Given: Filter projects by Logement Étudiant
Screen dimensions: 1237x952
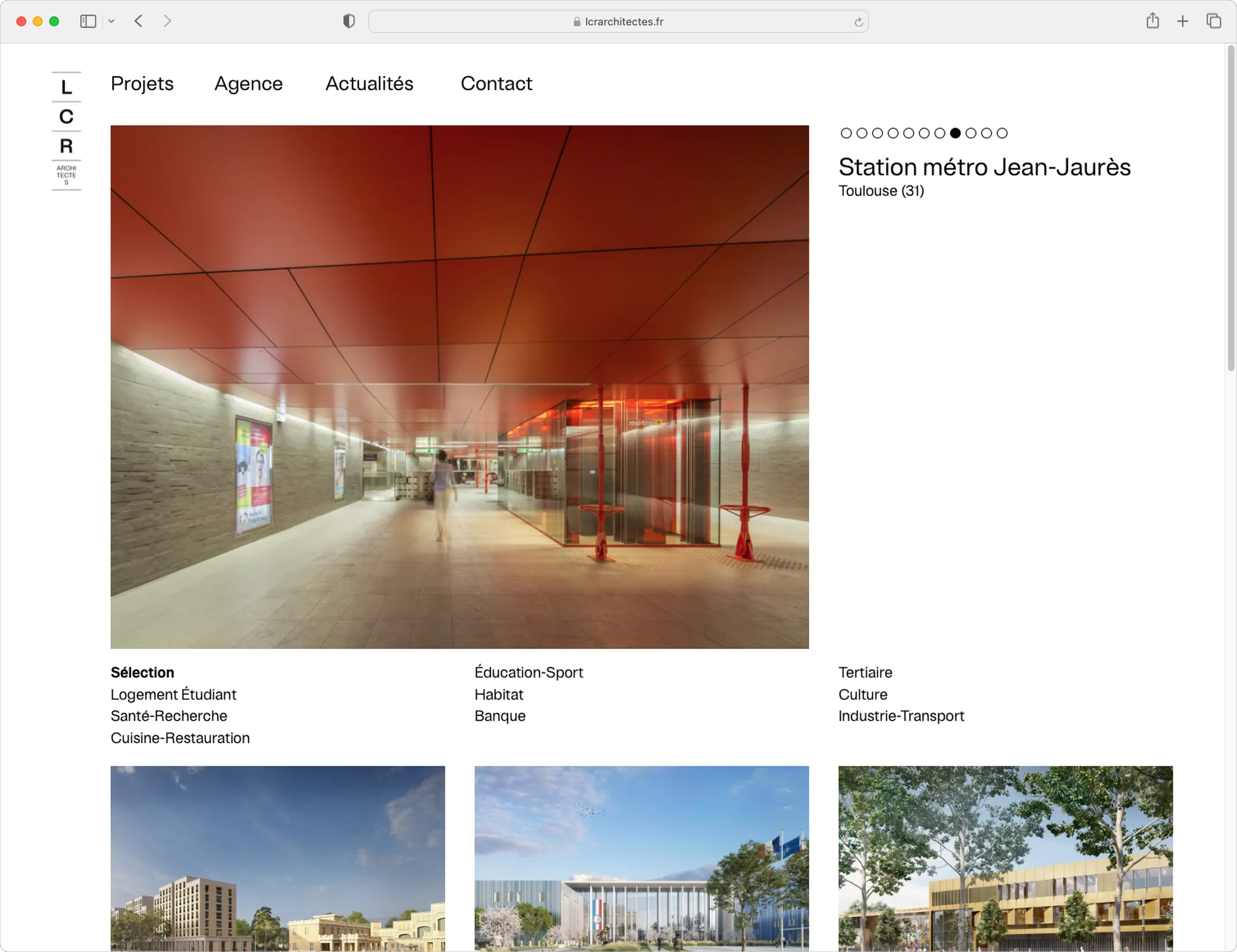Looking at the screenshot, I should [173, 694].
